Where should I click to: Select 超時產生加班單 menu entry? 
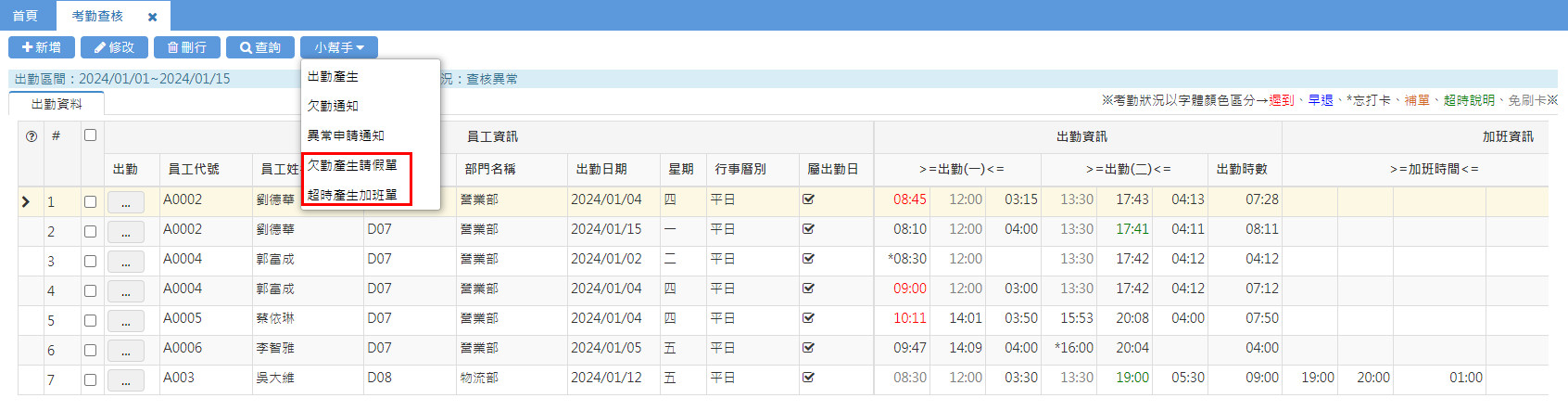[352, 195]
